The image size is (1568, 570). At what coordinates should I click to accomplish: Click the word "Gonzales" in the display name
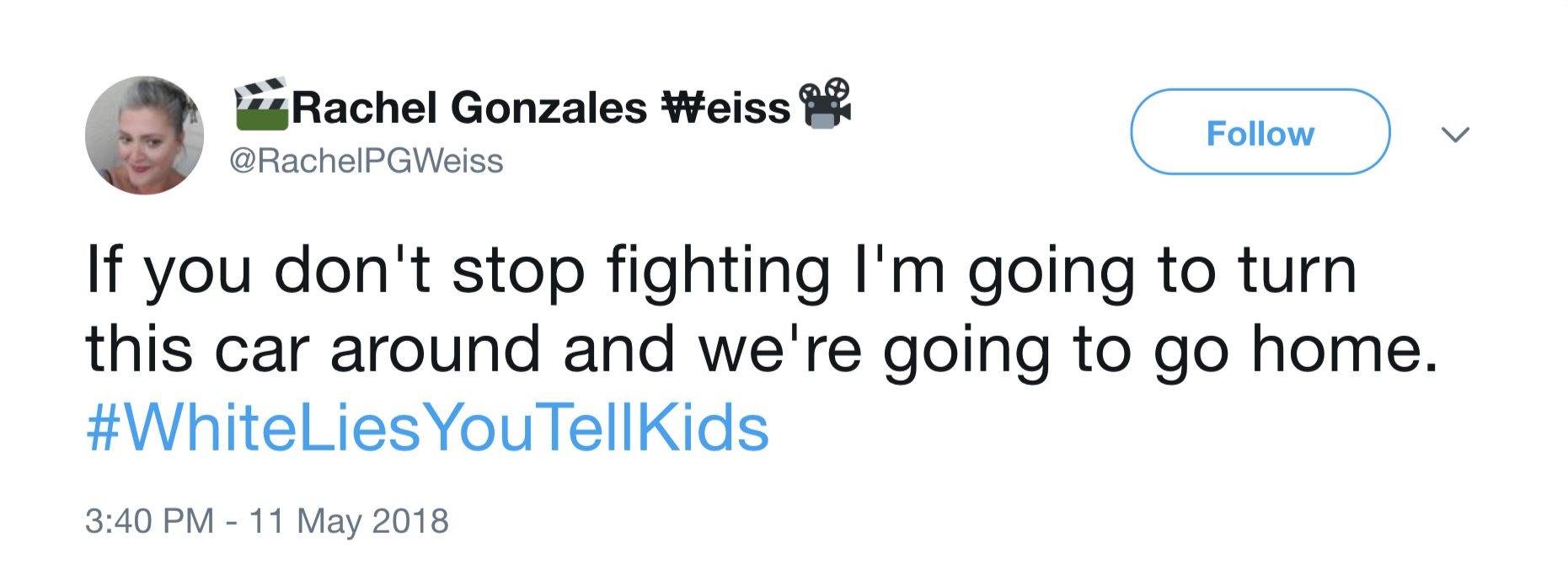[x=549, y=108]
